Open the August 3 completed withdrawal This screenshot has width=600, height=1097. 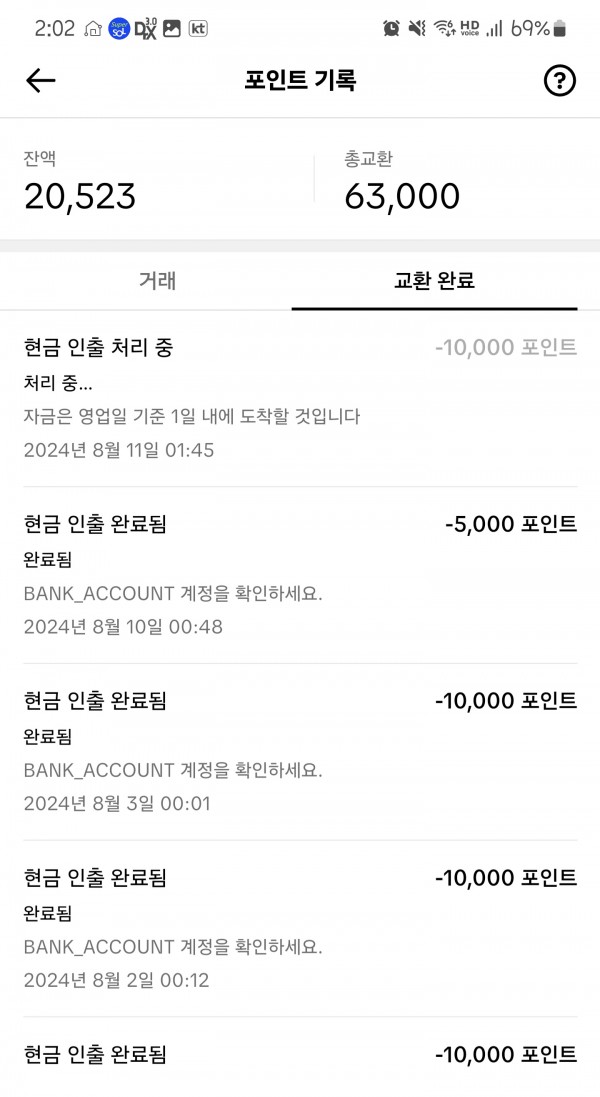click(300, 751)
